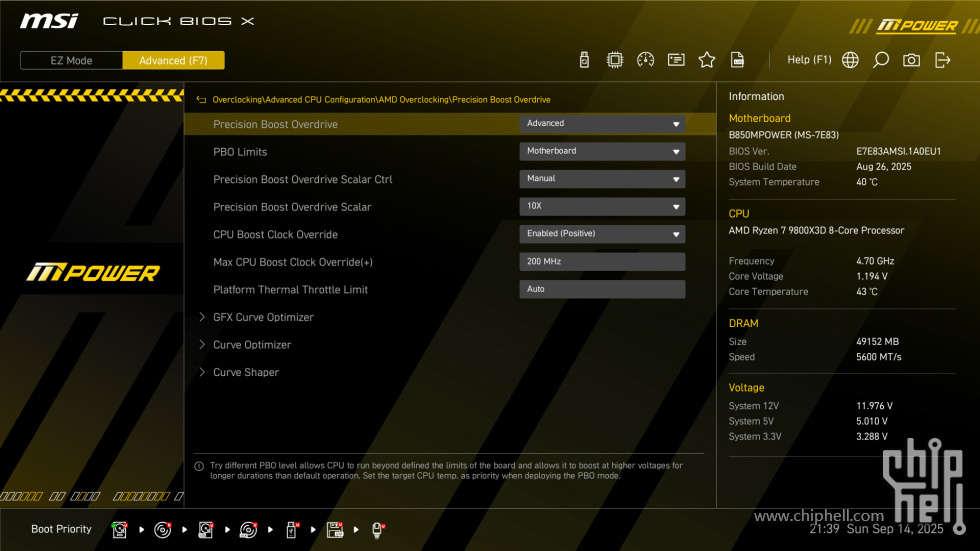Click the B850MPOWER (MS-7E83) board name
Image resolution: width=980 pixels, height=551 pixels.
coord(784,135)
